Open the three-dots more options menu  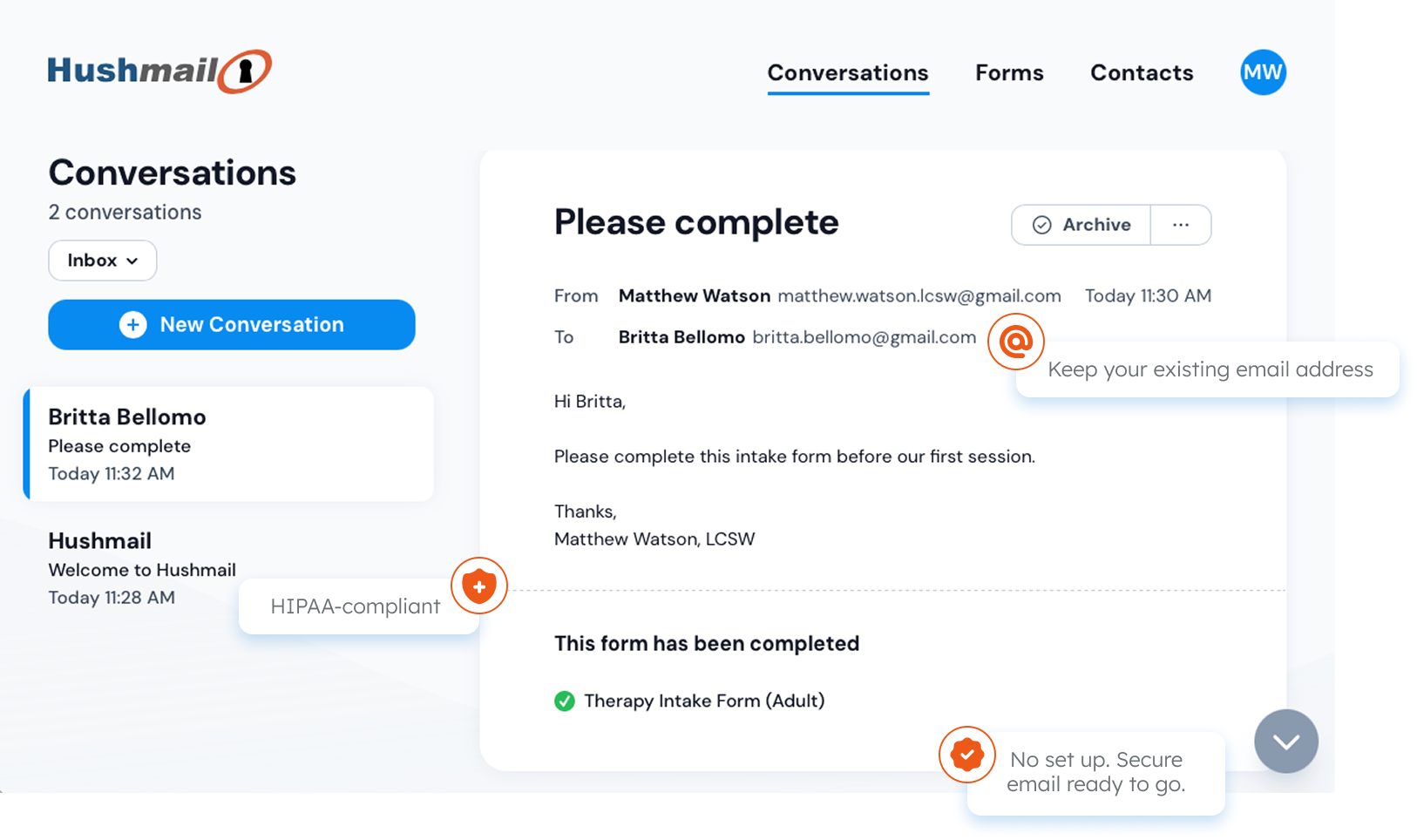tap(1181, 225)
